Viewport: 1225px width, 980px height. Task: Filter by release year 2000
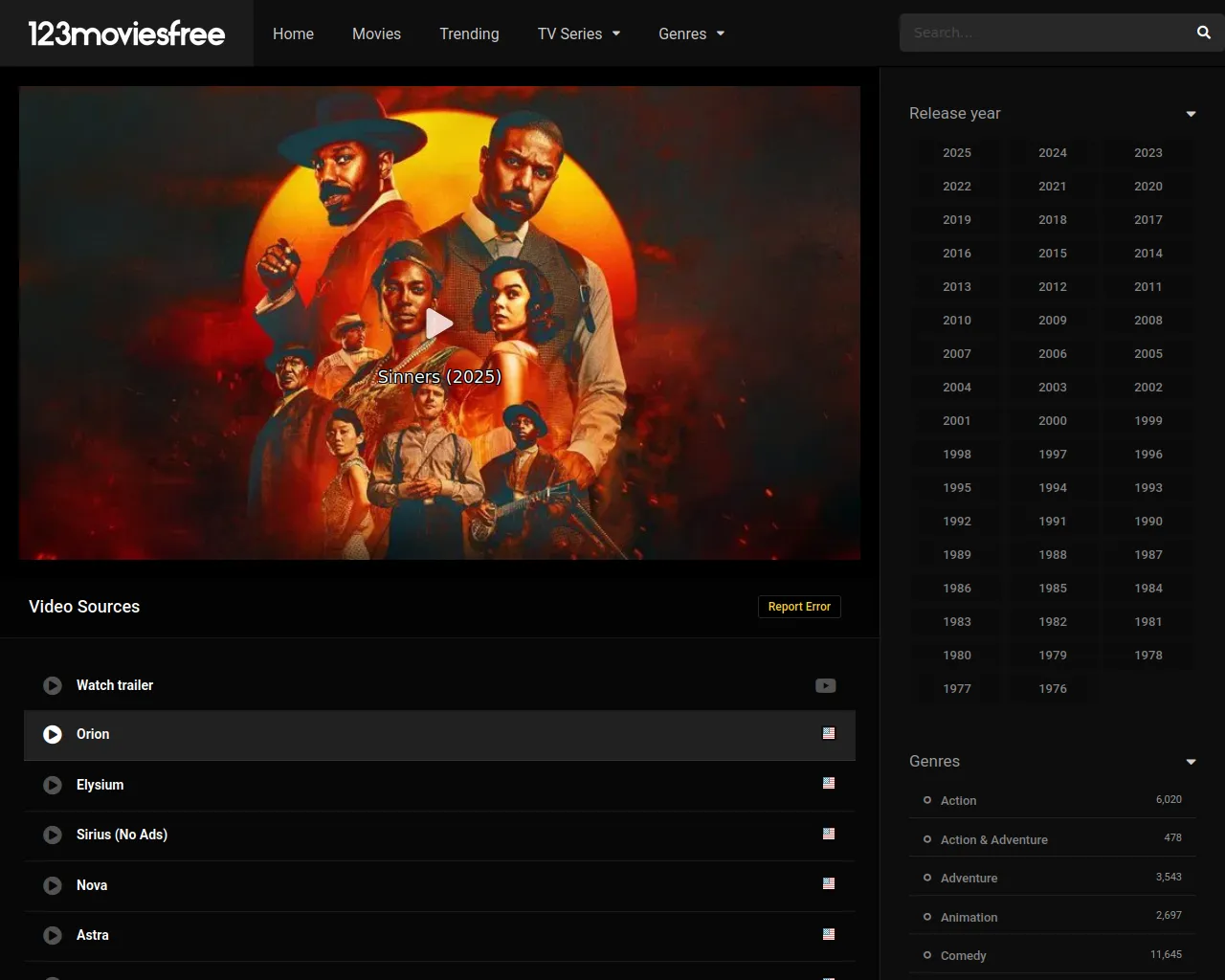pyautogui.click(x=1053, y=420)
